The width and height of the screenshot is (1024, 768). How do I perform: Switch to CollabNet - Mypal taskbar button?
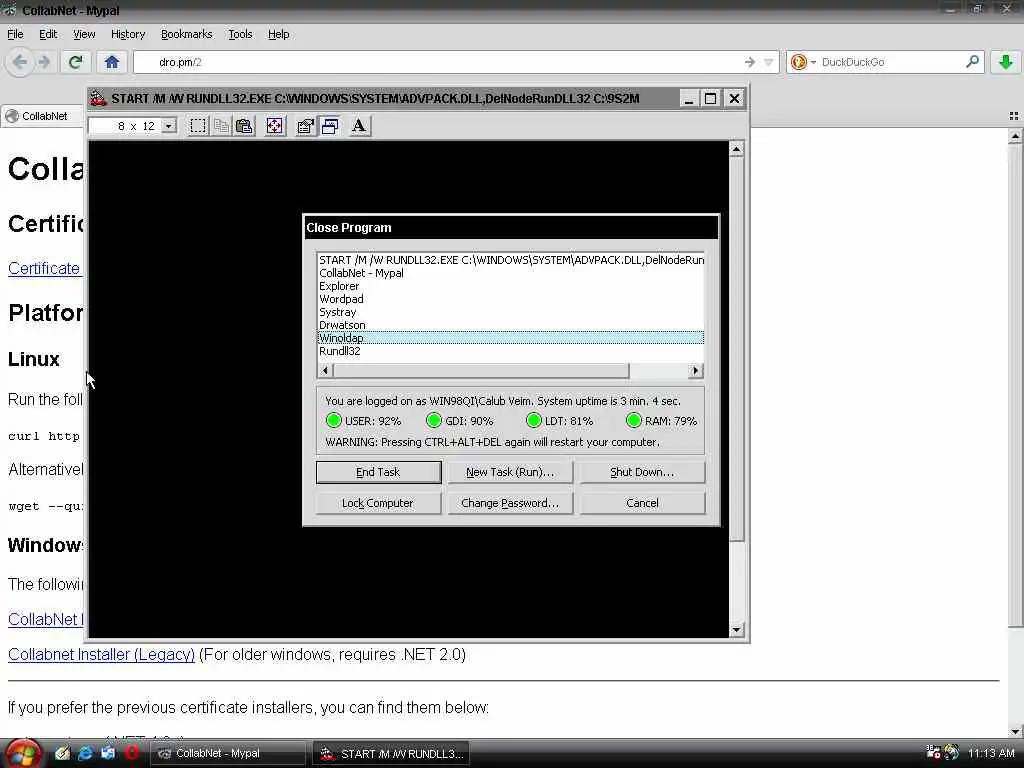(x=229, y=754)
